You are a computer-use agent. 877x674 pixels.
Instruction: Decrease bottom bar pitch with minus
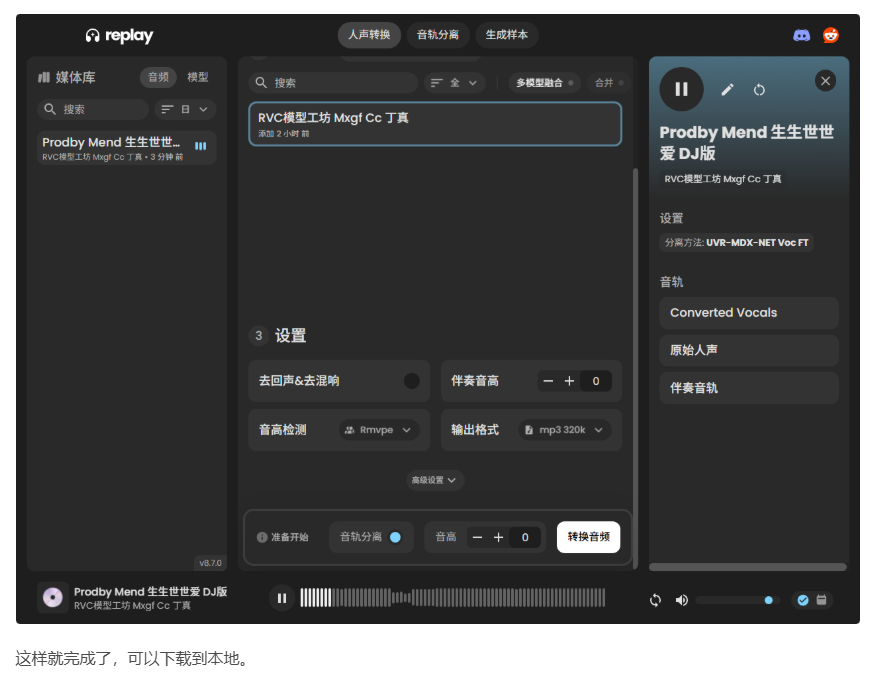pos(477,537)
